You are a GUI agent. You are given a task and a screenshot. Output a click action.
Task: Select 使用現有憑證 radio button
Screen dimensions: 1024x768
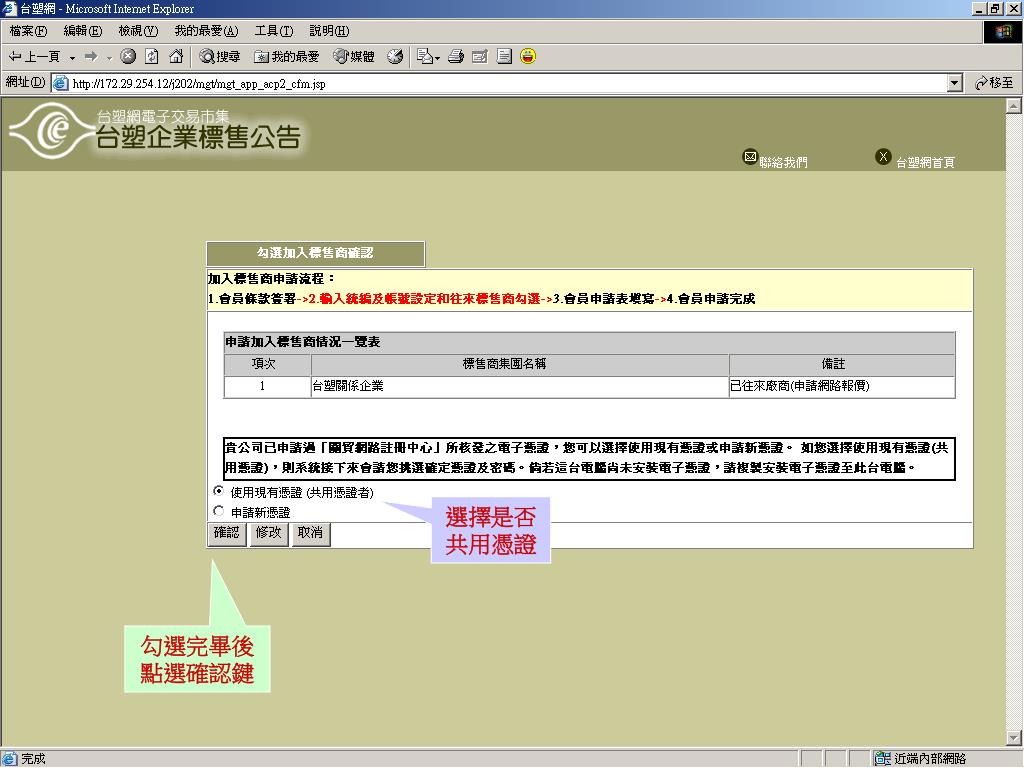pyautogui.click(x=219, y=490)
